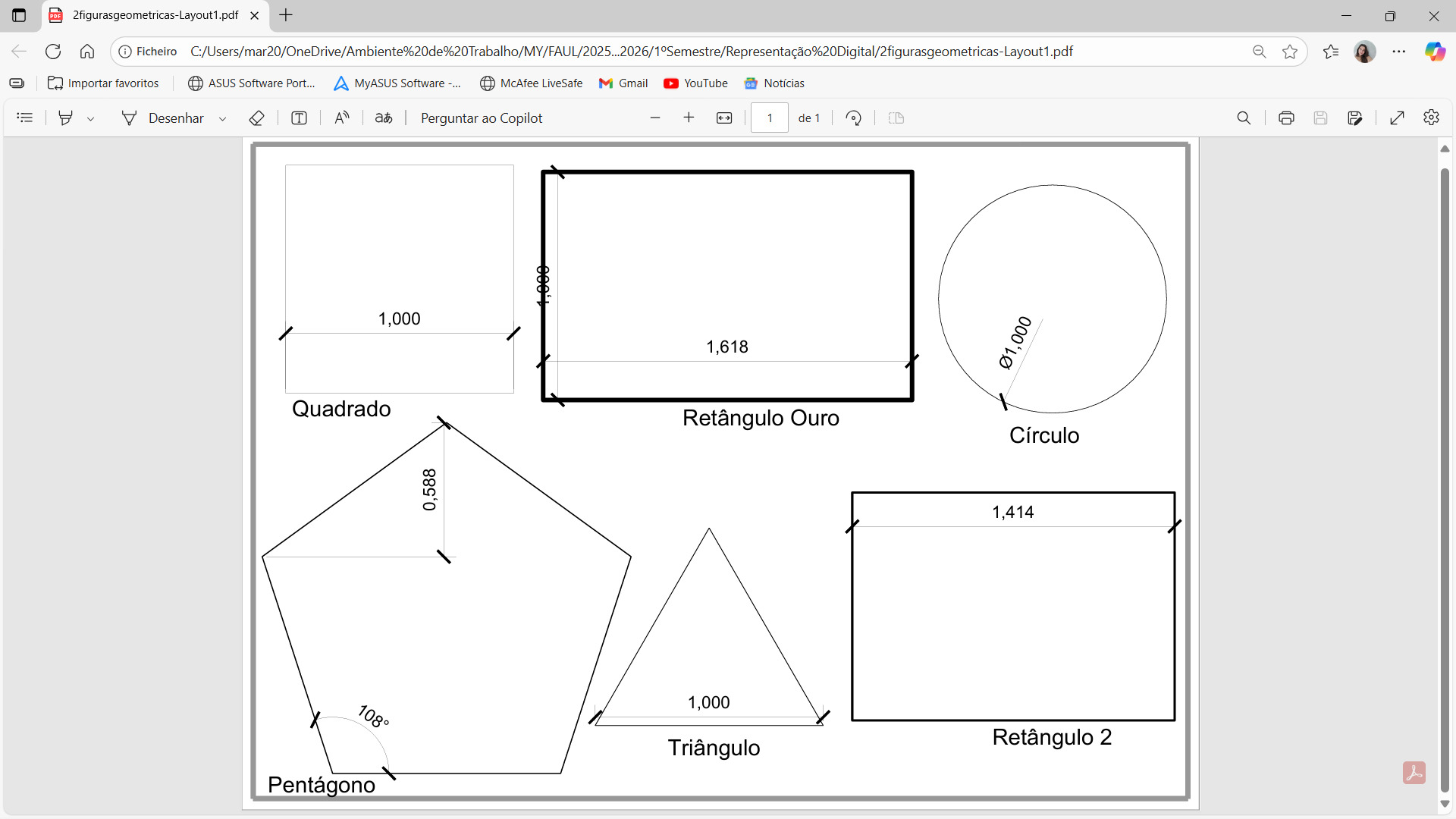Rotate the PDF page
The image size is (1456, 819).
coord(854,118)
